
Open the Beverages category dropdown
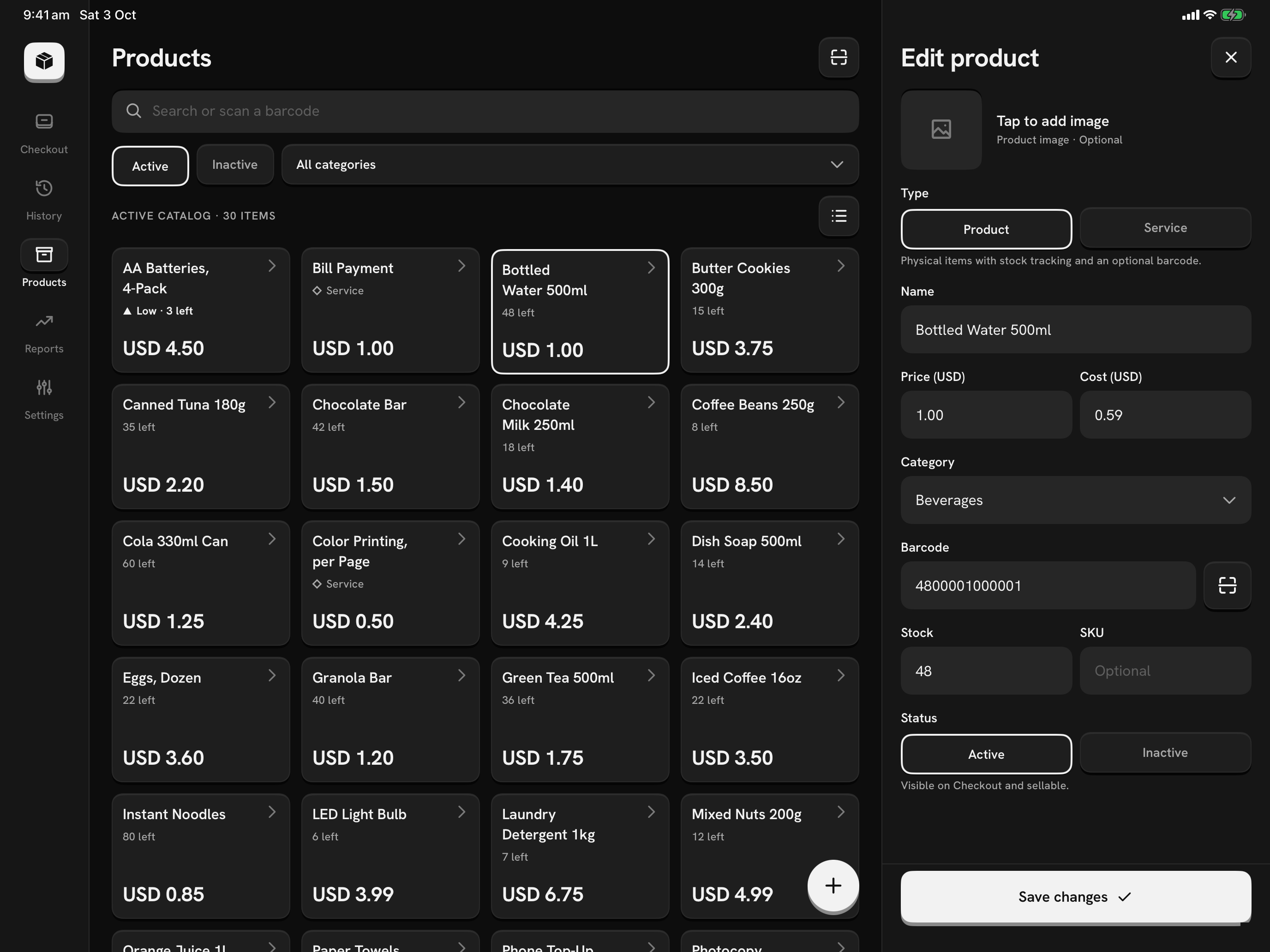[x=1076, y=500]
